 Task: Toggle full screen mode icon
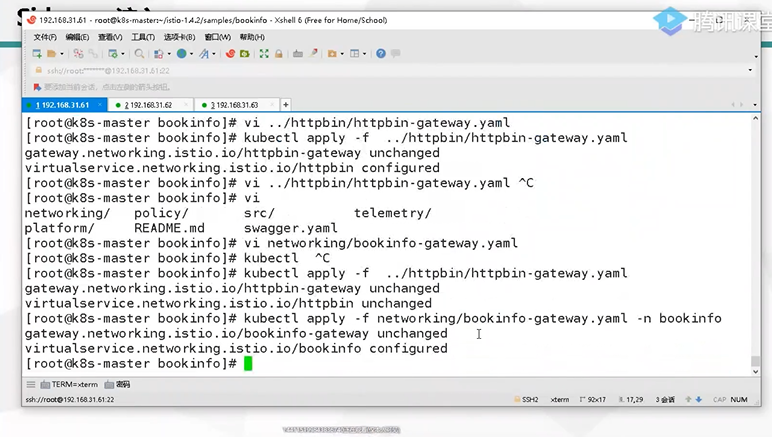(x=264, y=54)
